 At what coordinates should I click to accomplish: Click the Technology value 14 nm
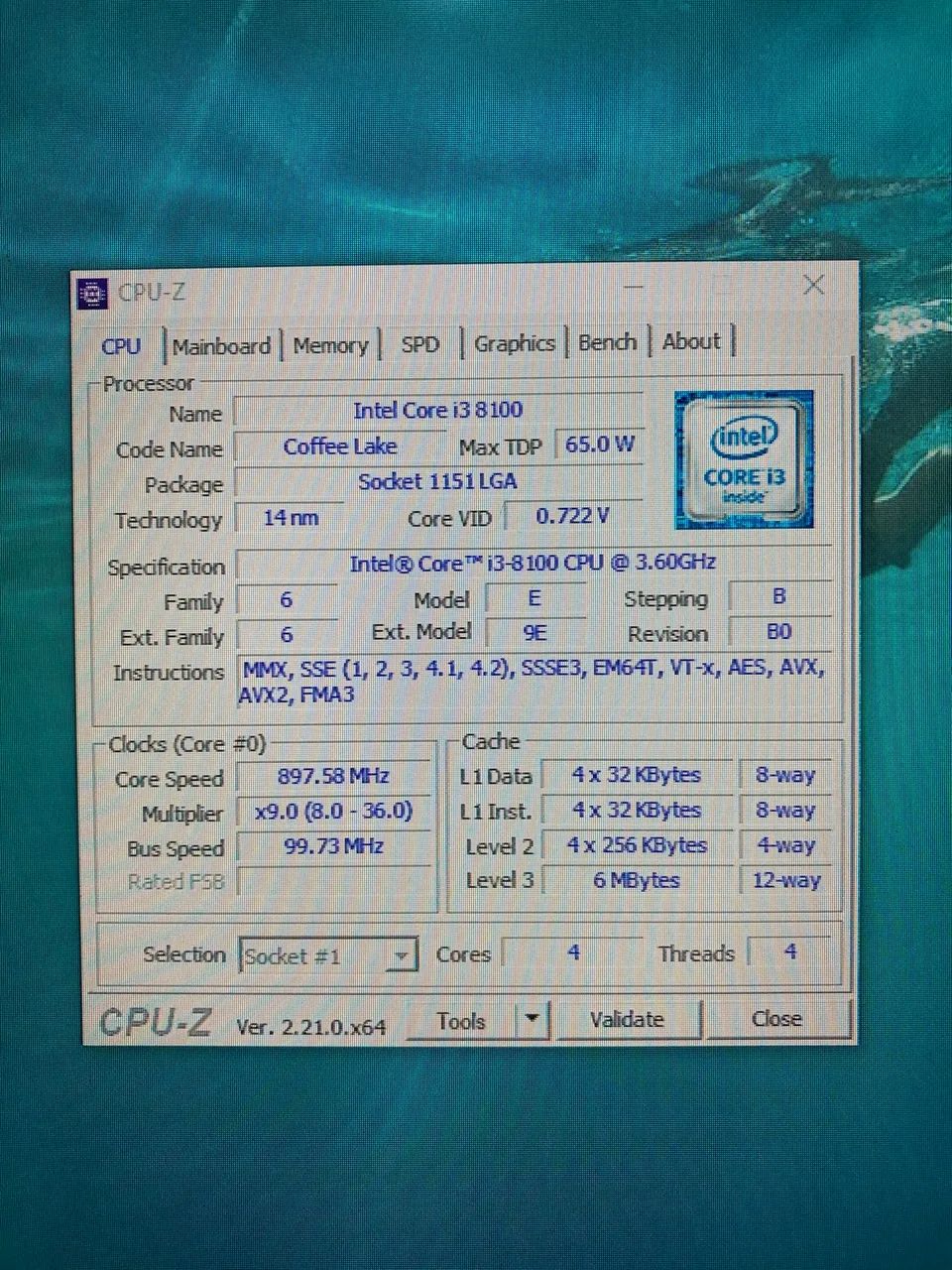point(291,517)
